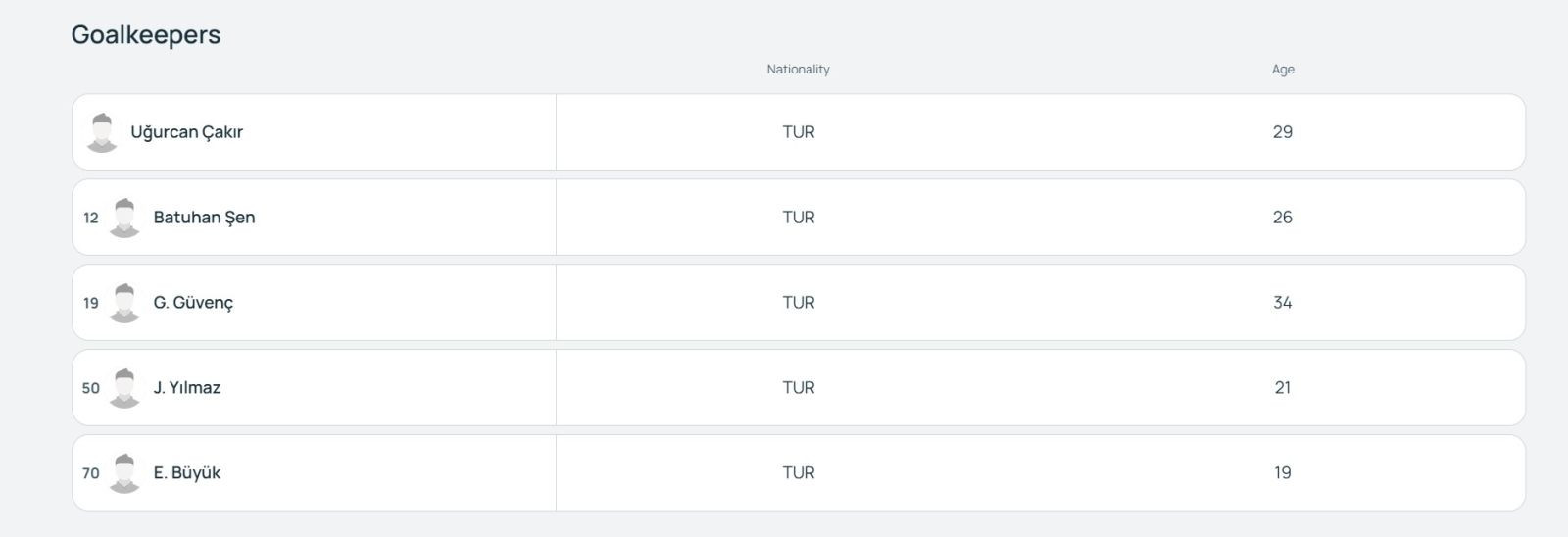Open J. Yılmaz's player profile
The width and height of the screenshot is (1568, 537).
(x=187, y=388)
